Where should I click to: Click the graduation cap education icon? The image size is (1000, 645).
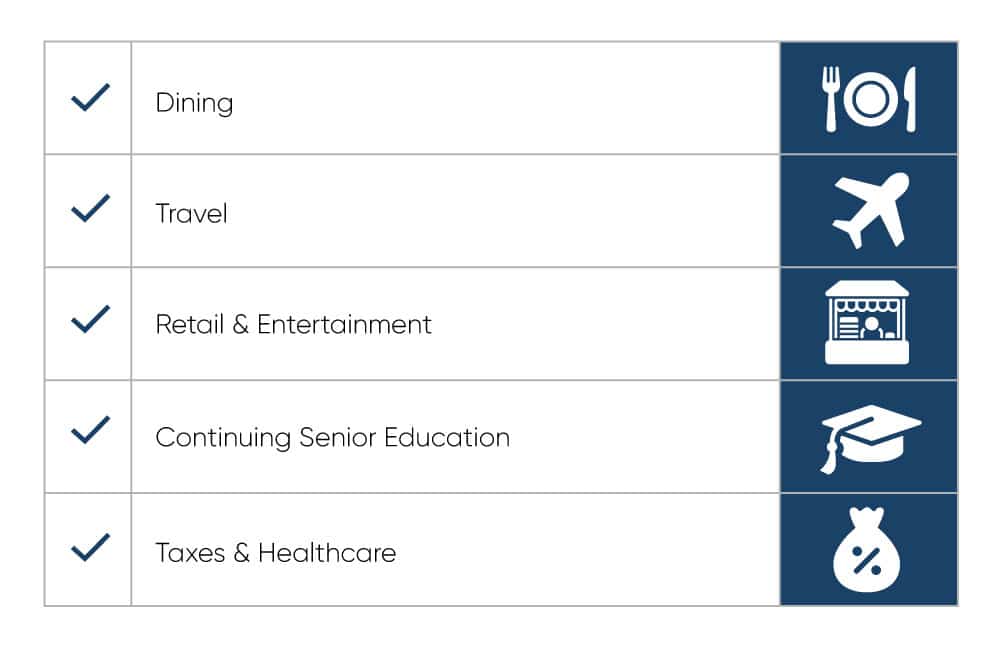[871, 438]
